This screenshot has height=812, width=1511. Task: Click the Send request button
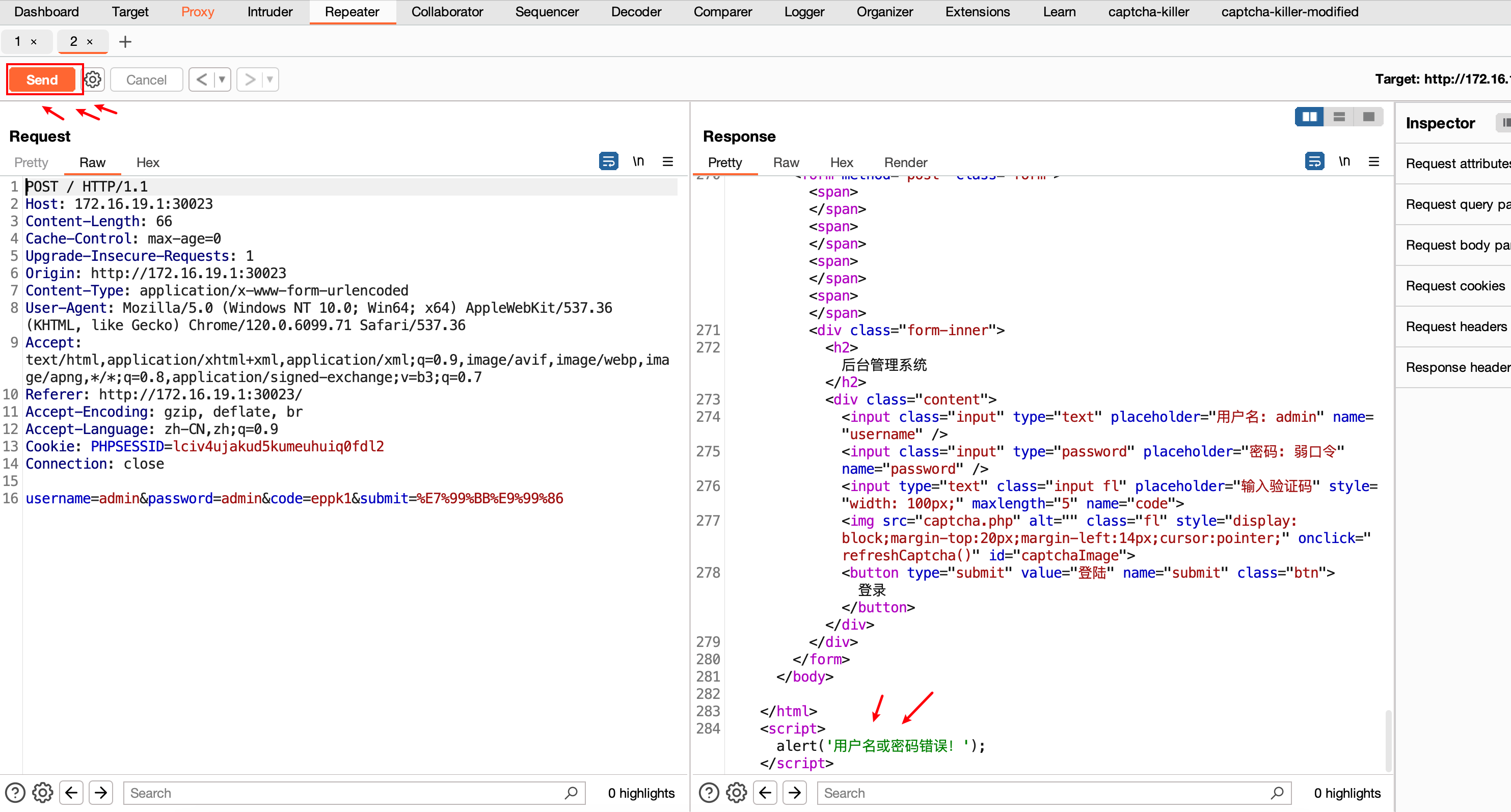(42, 79)
